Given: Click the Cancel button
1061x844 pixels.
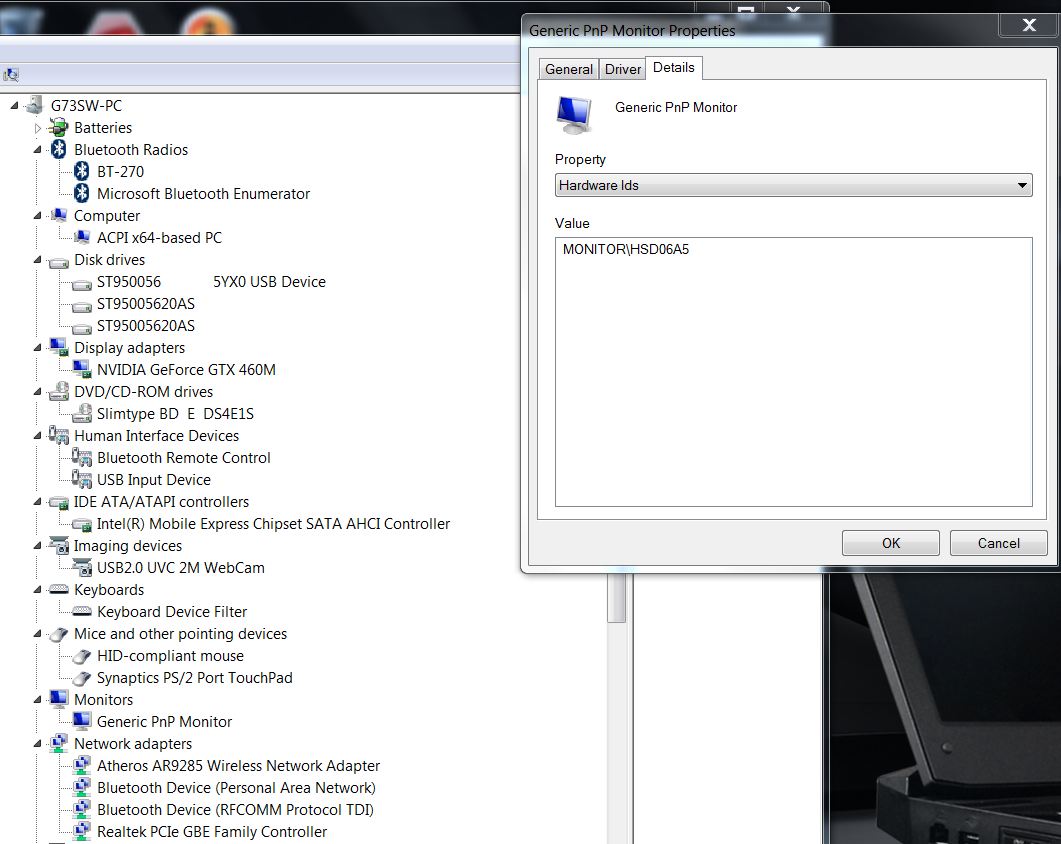Looking at the screenshot, I should pyautogui.click(x=998, y=543).
